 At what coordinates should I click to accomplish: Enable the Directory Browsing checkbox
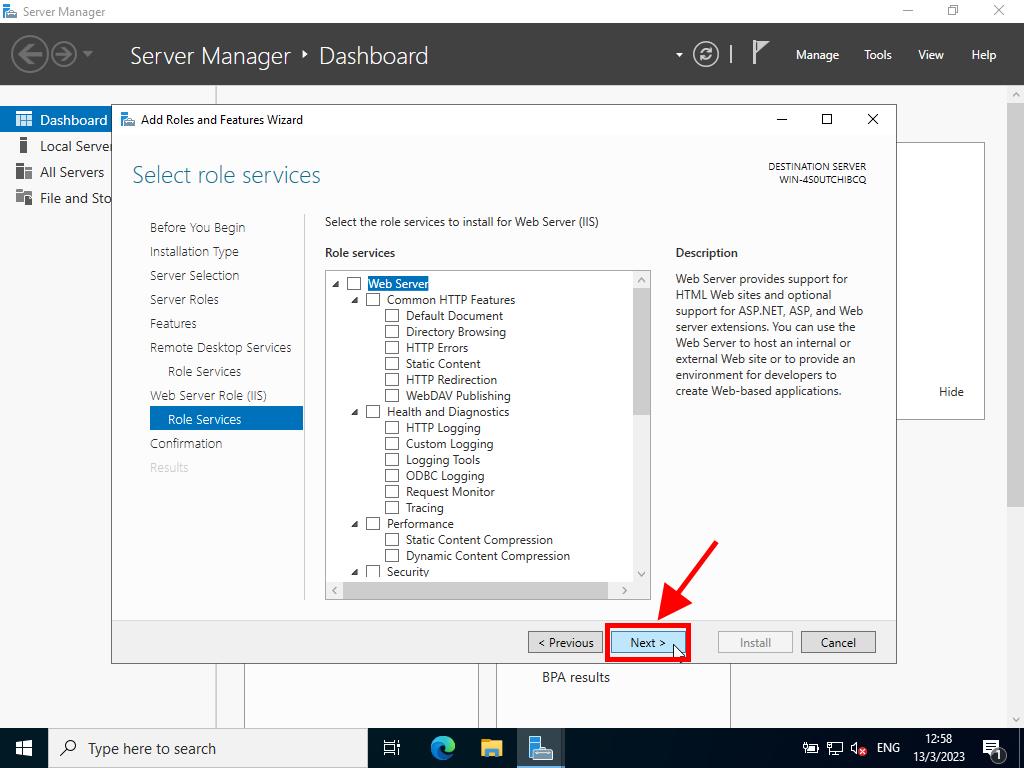(x=392, y=332)
